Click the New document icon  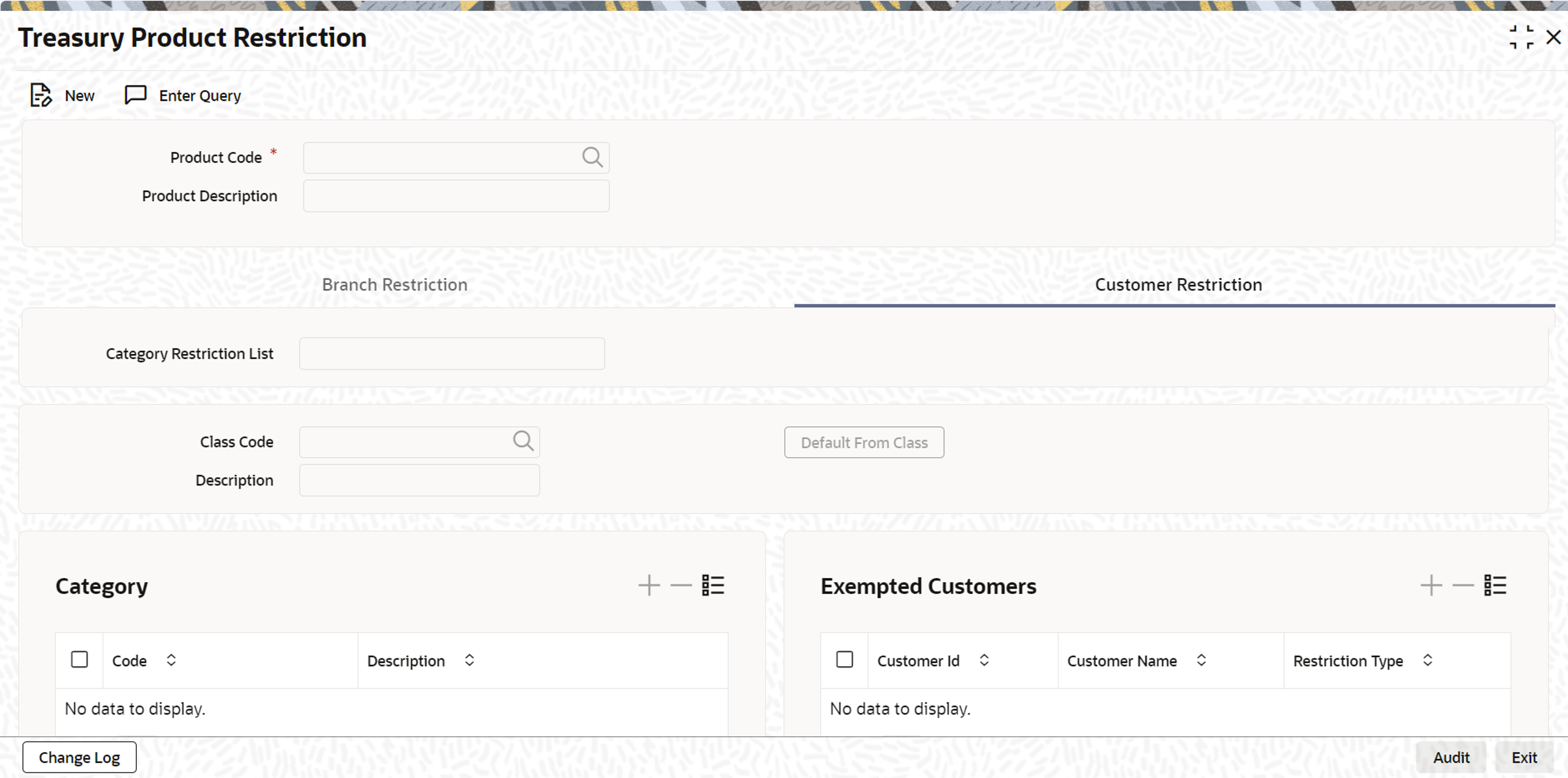pyautogui.click(x=41, y=95)
